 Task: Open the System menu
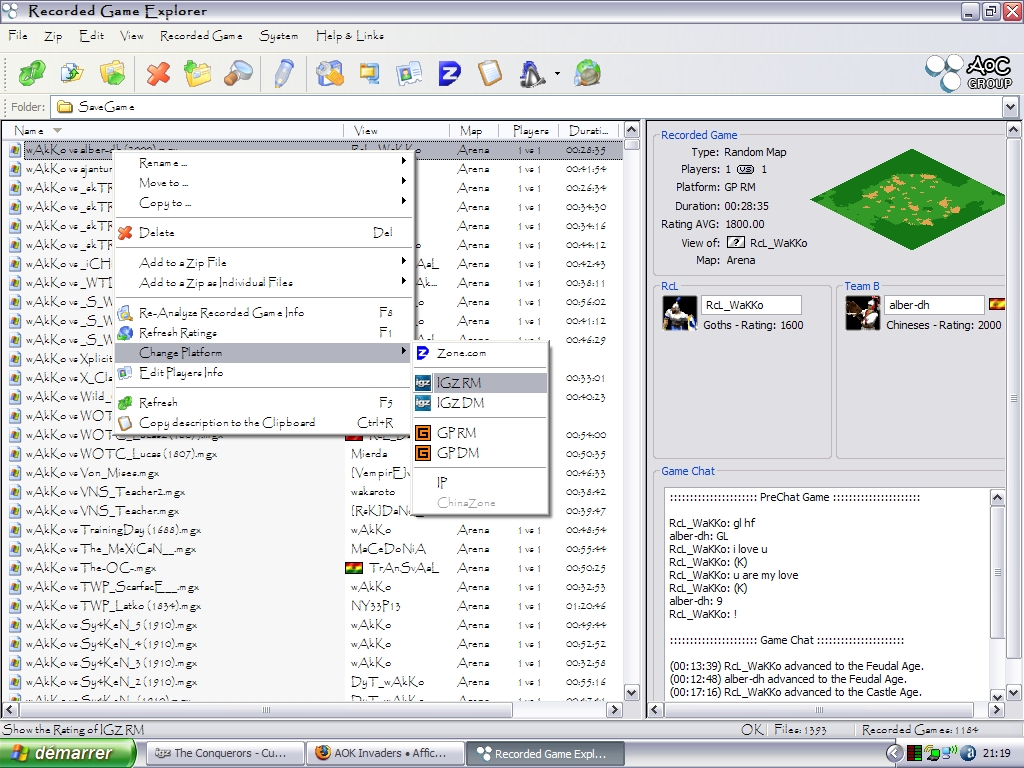(279, 35)
